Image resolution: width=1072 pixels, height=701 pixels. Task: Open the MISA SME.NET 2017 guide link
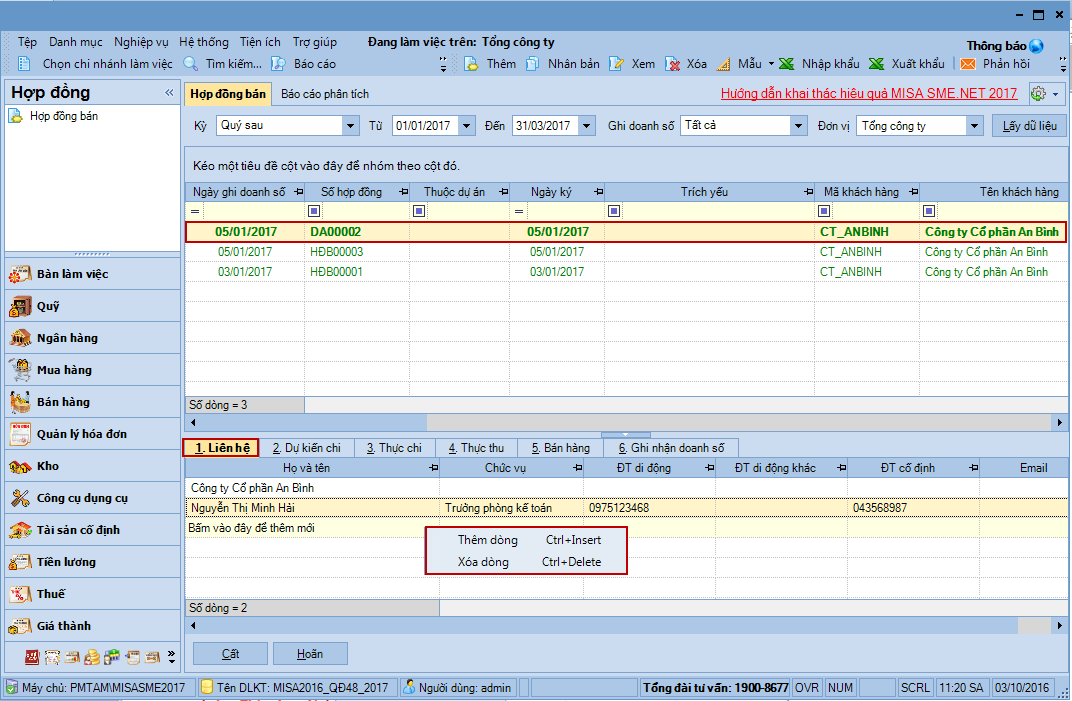click(x=869, y=94)
